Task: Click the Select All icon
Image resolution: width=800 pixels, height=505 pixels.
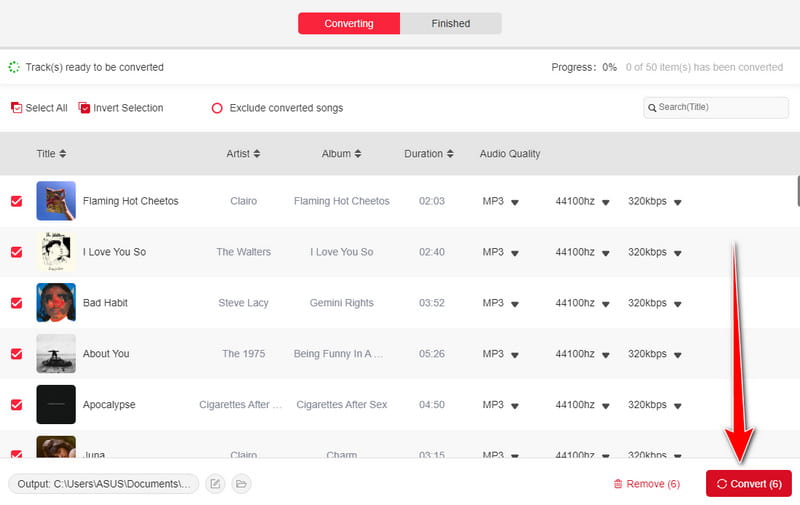Action: [16, 108]
